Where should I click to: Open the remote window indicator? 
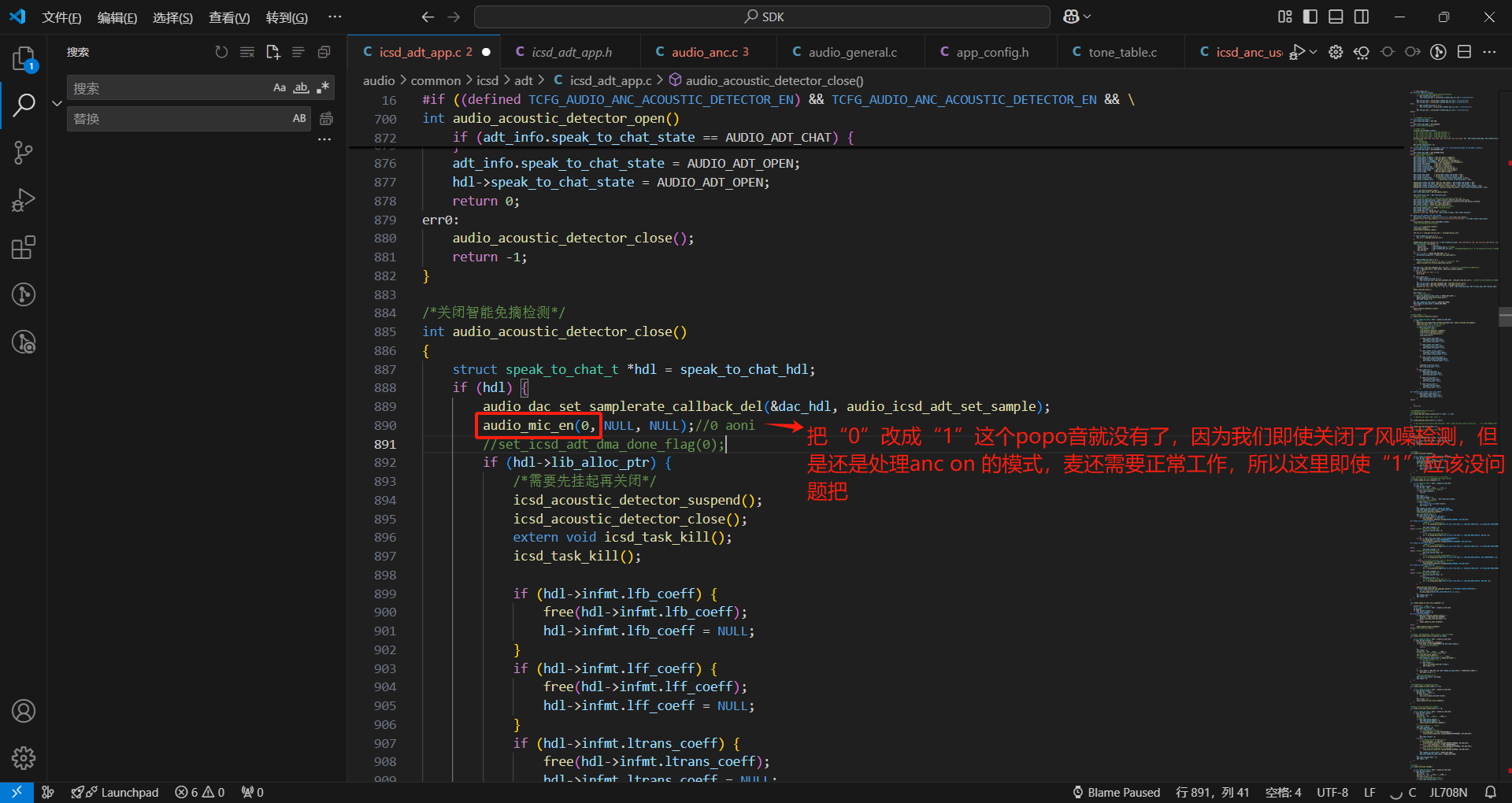pos(17,792)
